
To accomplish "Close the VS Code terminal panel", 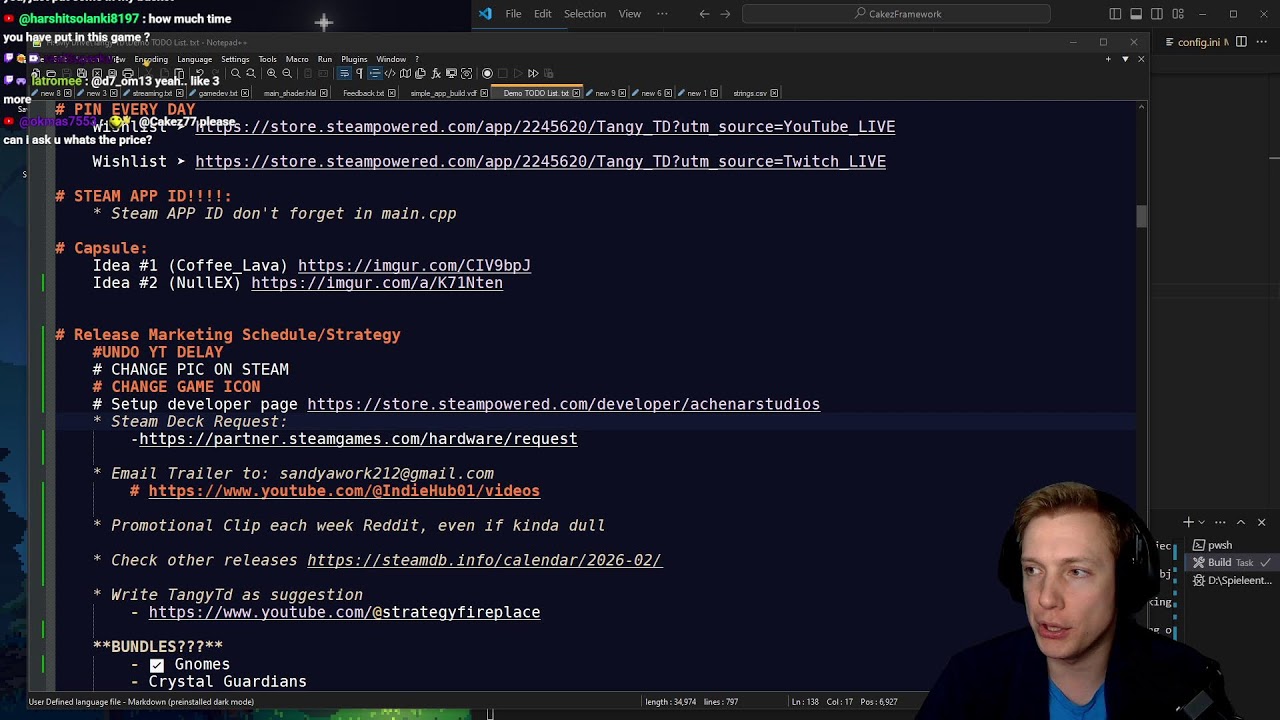I will pos(1261,522).
